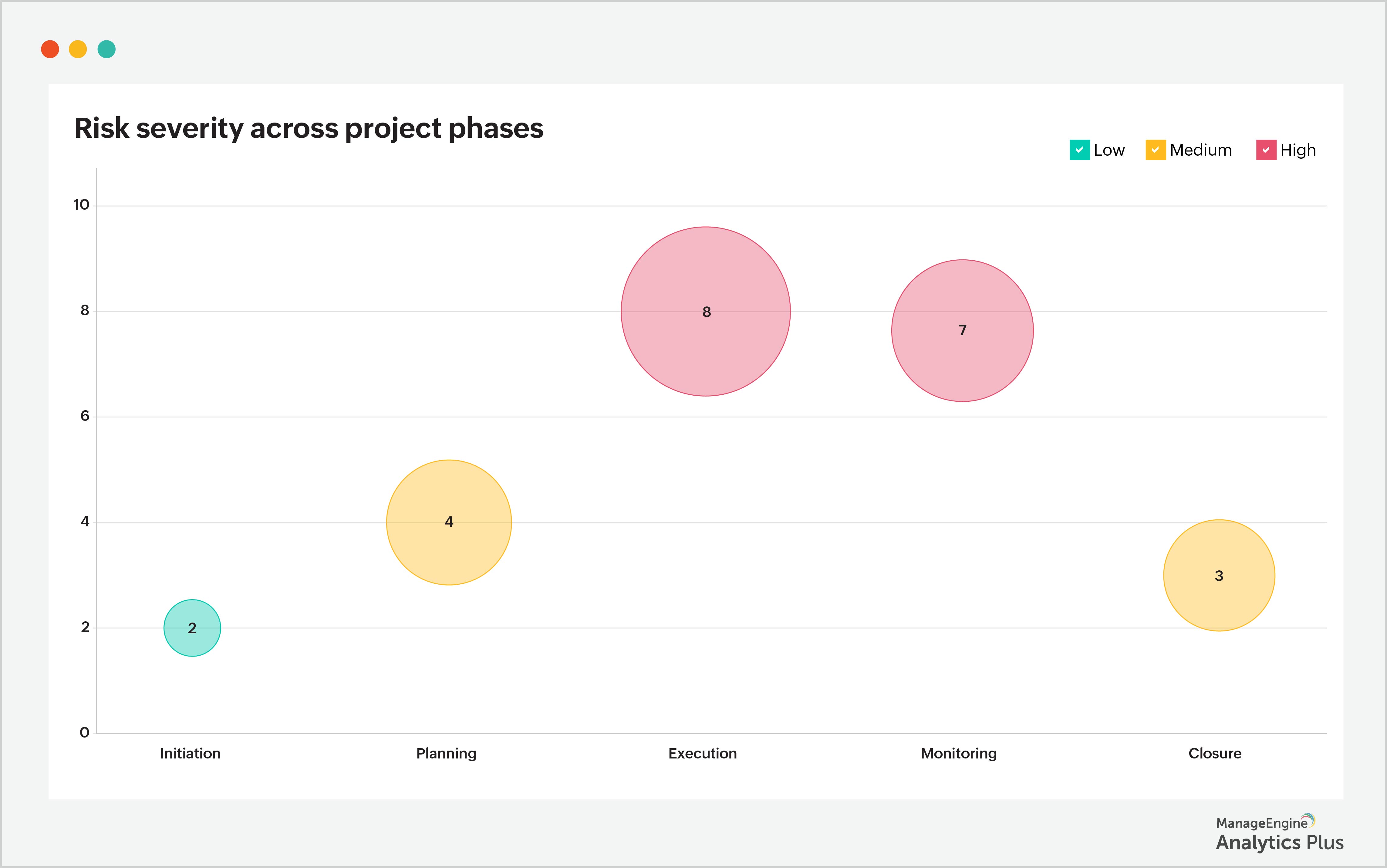
Task: Select the Closure axis label
Action: click(1215, 753)
